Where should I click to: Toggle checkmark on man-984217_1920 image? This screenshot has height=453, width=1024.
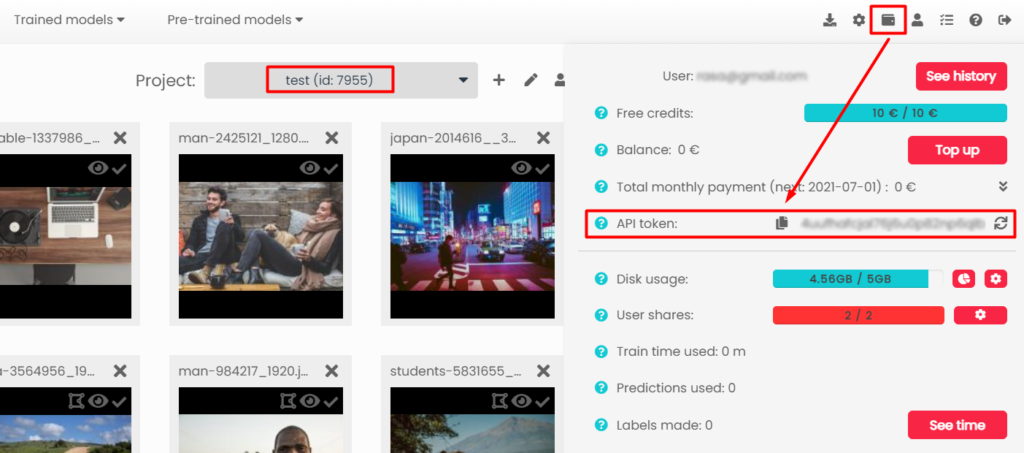331,401
